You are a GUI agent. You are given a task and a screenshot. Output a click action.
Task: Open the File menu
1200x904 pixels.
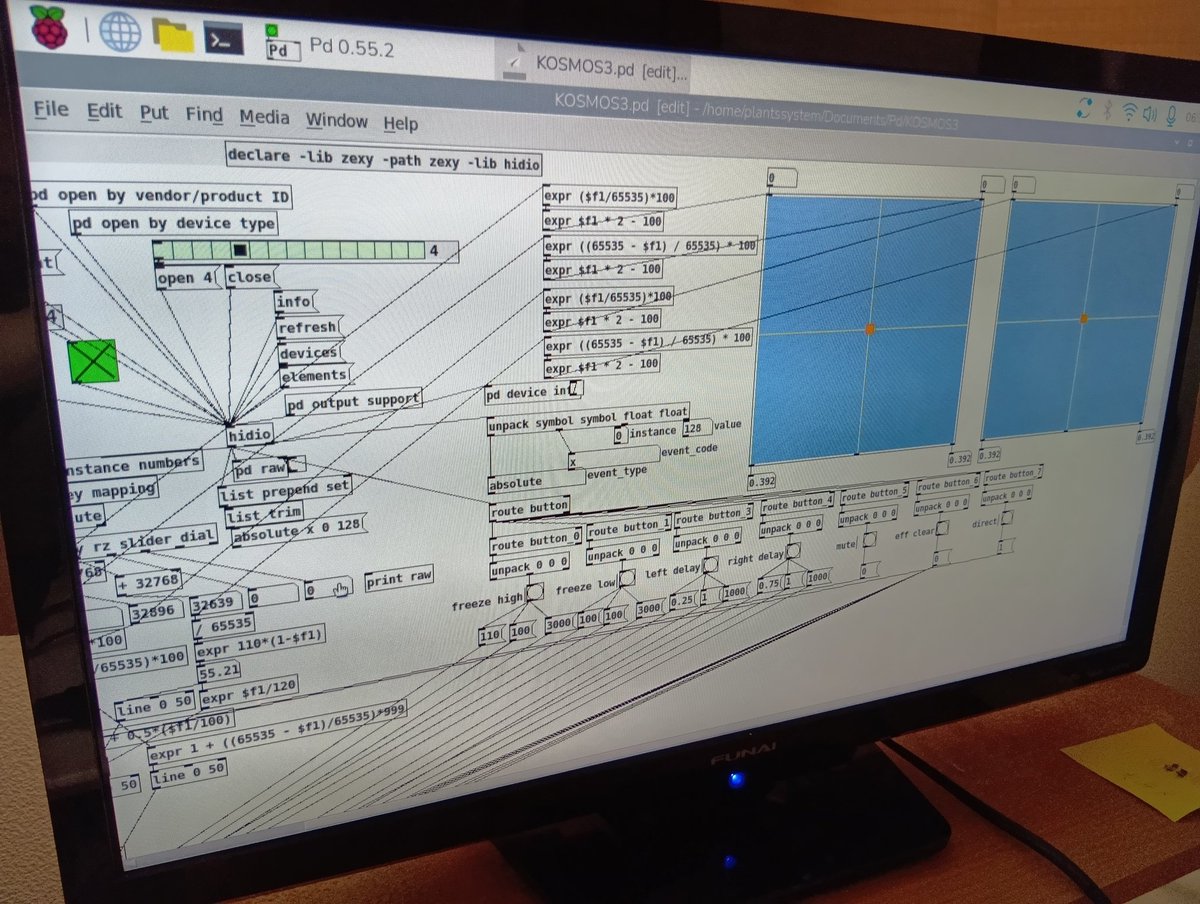(51, 109)
